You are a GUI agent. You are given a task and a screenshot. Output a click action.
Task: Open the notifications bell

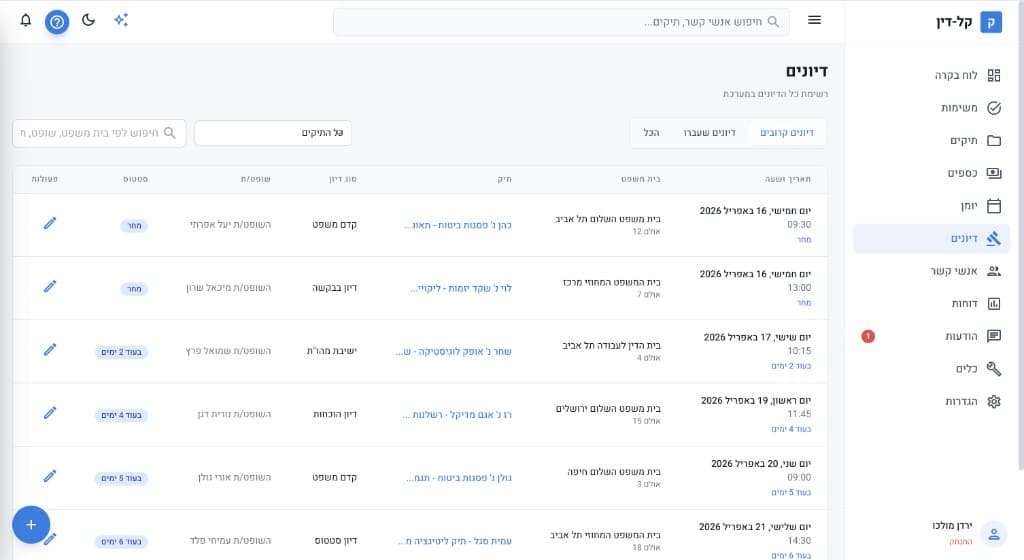pyautogui.click(x=26, y=20)
